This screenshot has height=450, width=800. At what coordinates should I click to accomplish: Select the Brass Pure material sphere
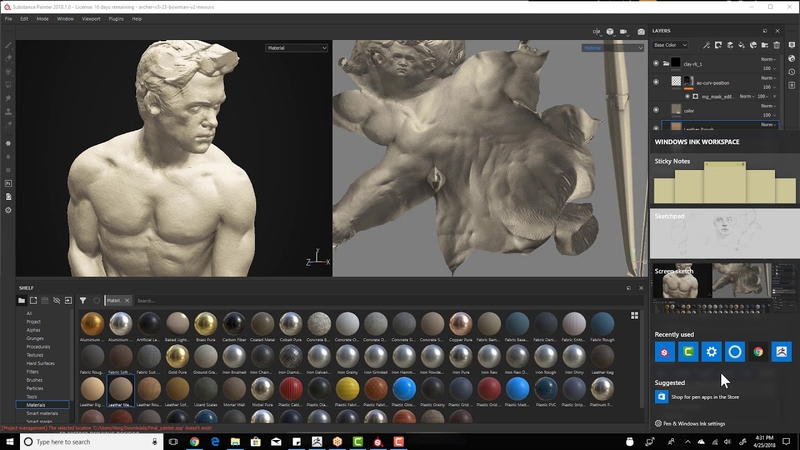(x=206, y=326)
